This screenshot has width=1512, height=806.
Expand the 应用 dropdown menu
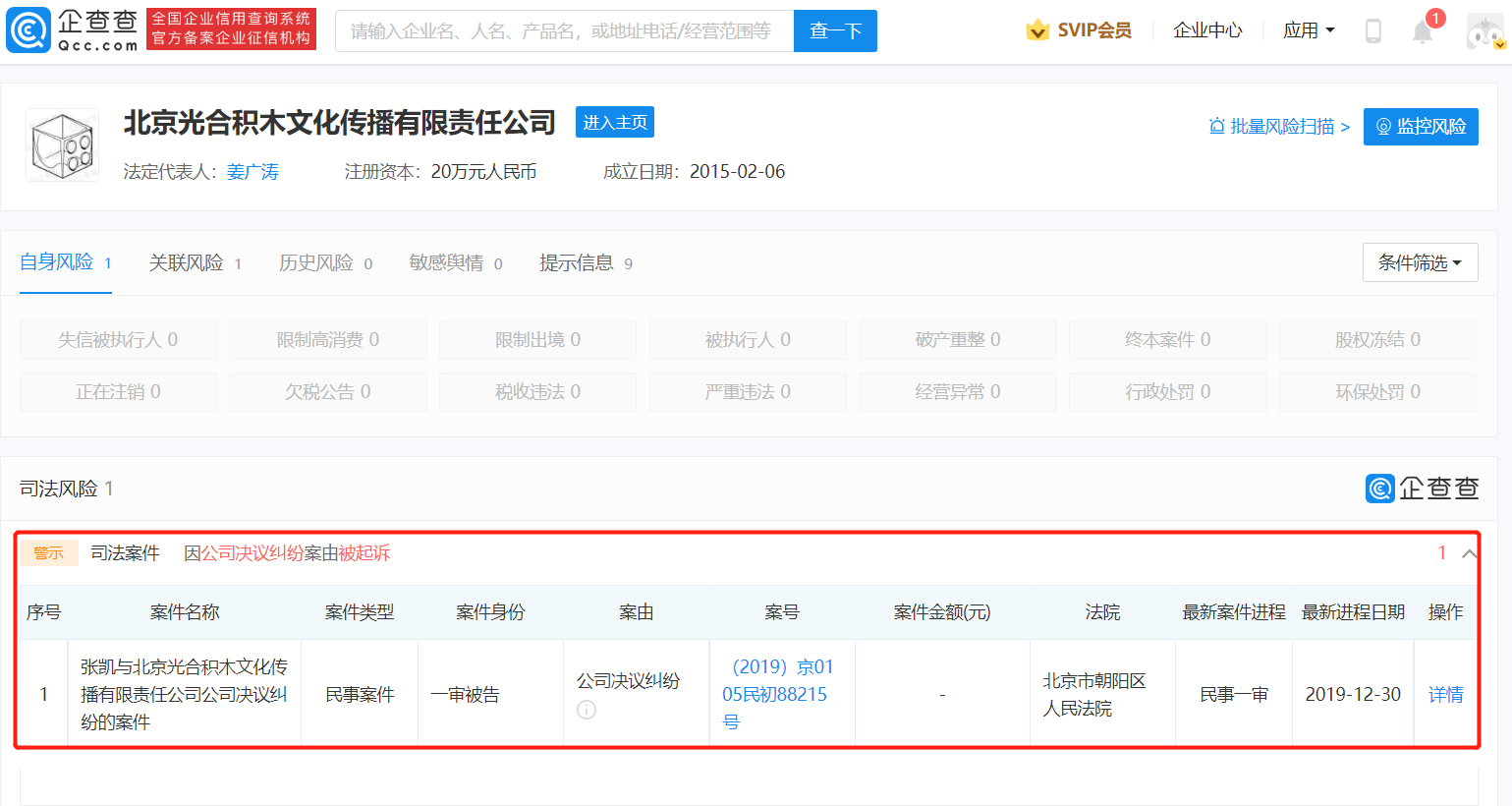click(1309, 30)
